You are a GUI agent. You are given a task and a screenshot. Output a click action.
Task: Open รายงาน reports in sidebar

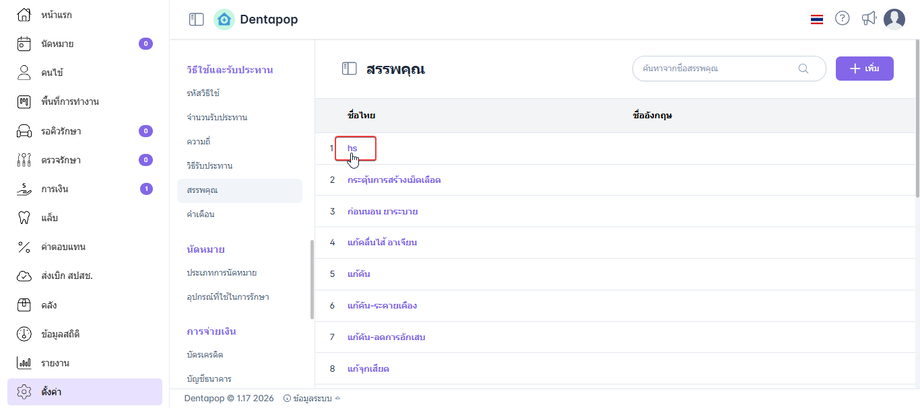coord(55,362)
